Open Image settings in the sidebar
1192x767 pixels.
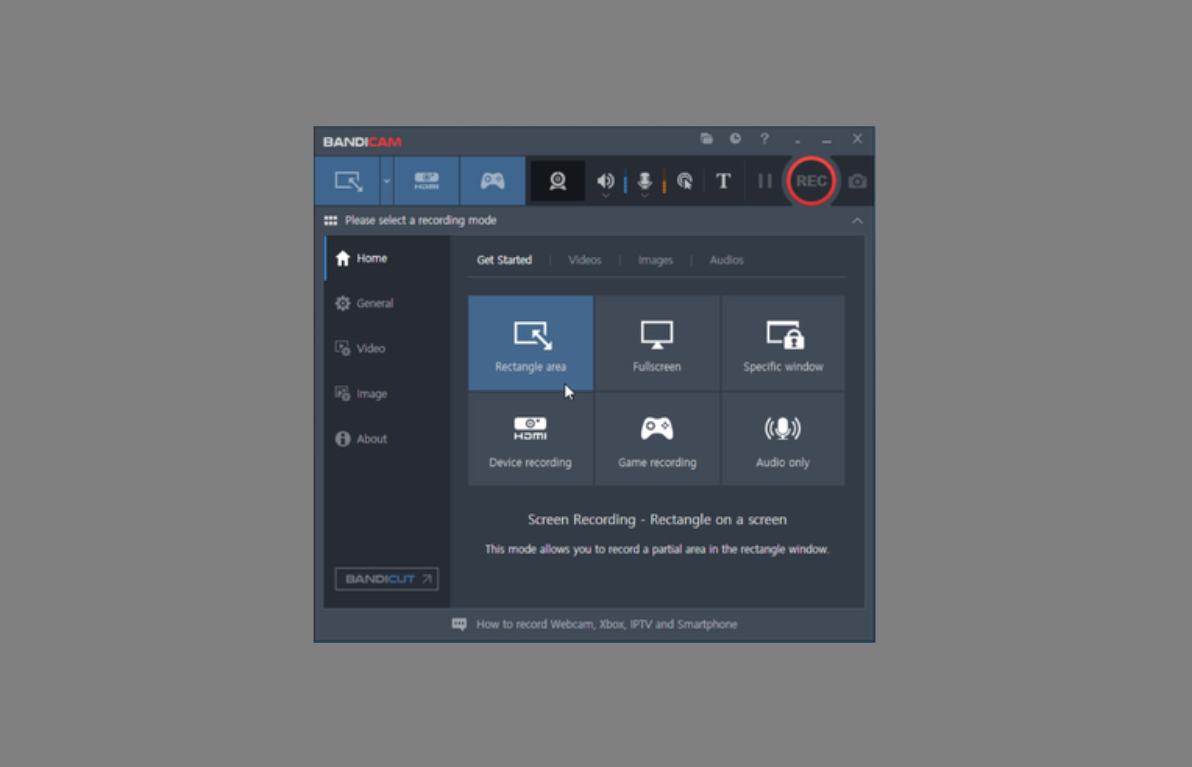[x=388, y=394]
